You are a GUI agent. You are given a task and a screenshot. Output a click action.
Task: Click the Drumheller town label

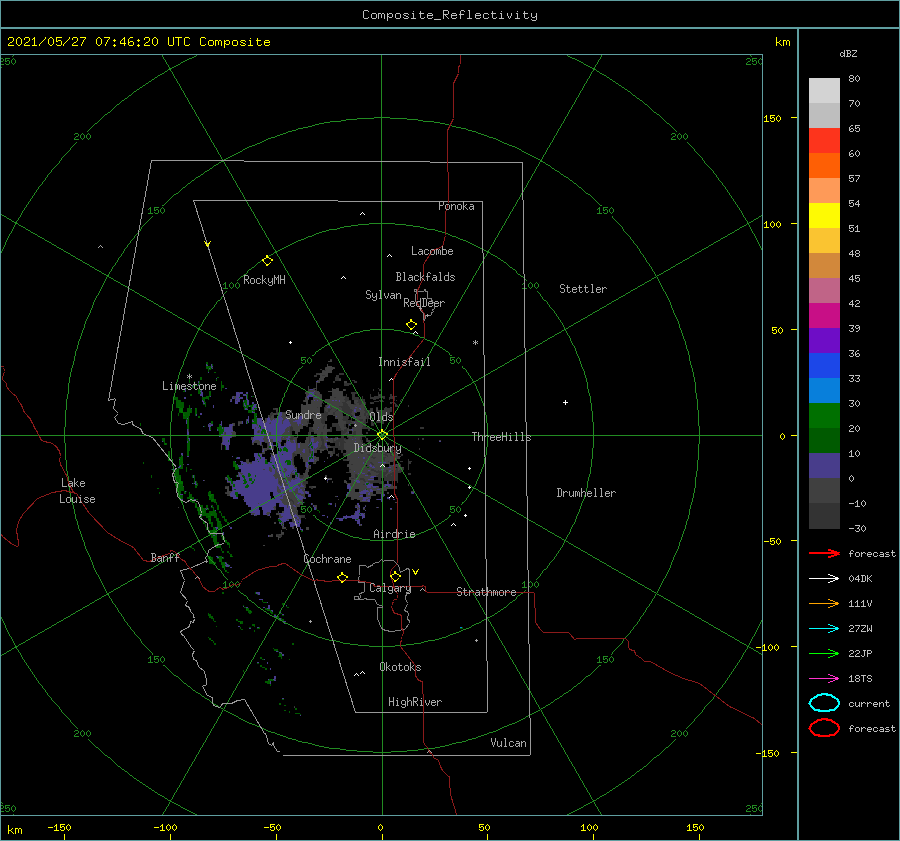pyautogui.click(x=586, y=493)
